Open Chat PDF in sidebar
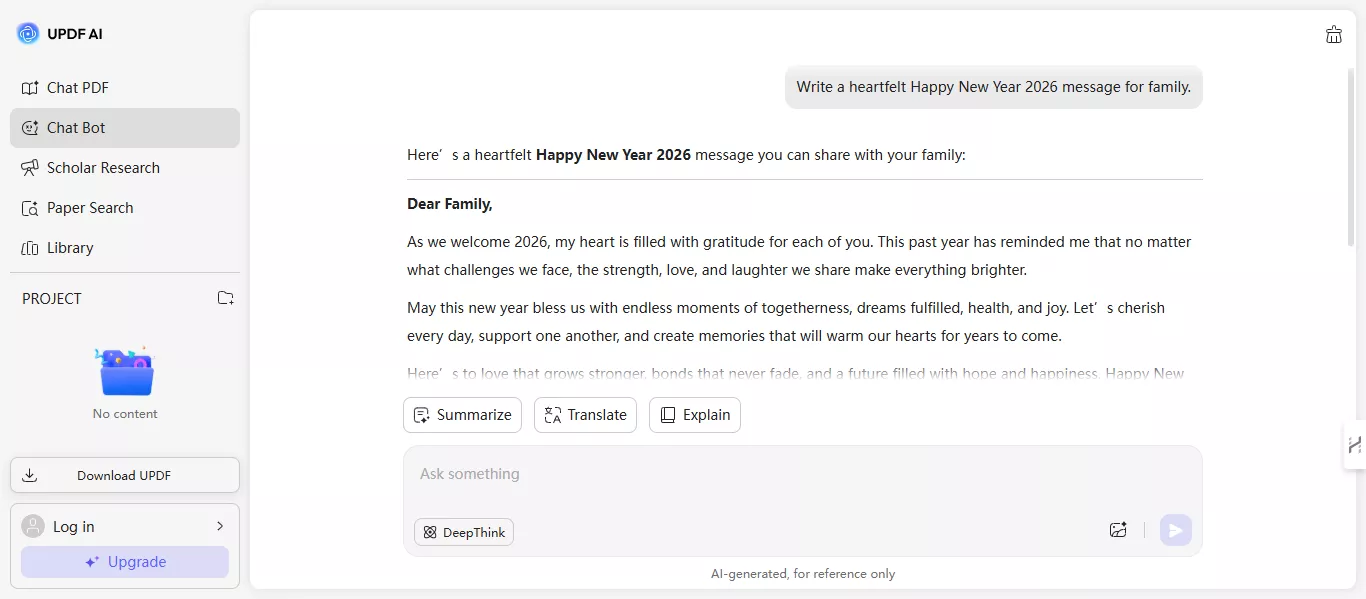This screenshot has height=599, width=1366. pos(78,88)
